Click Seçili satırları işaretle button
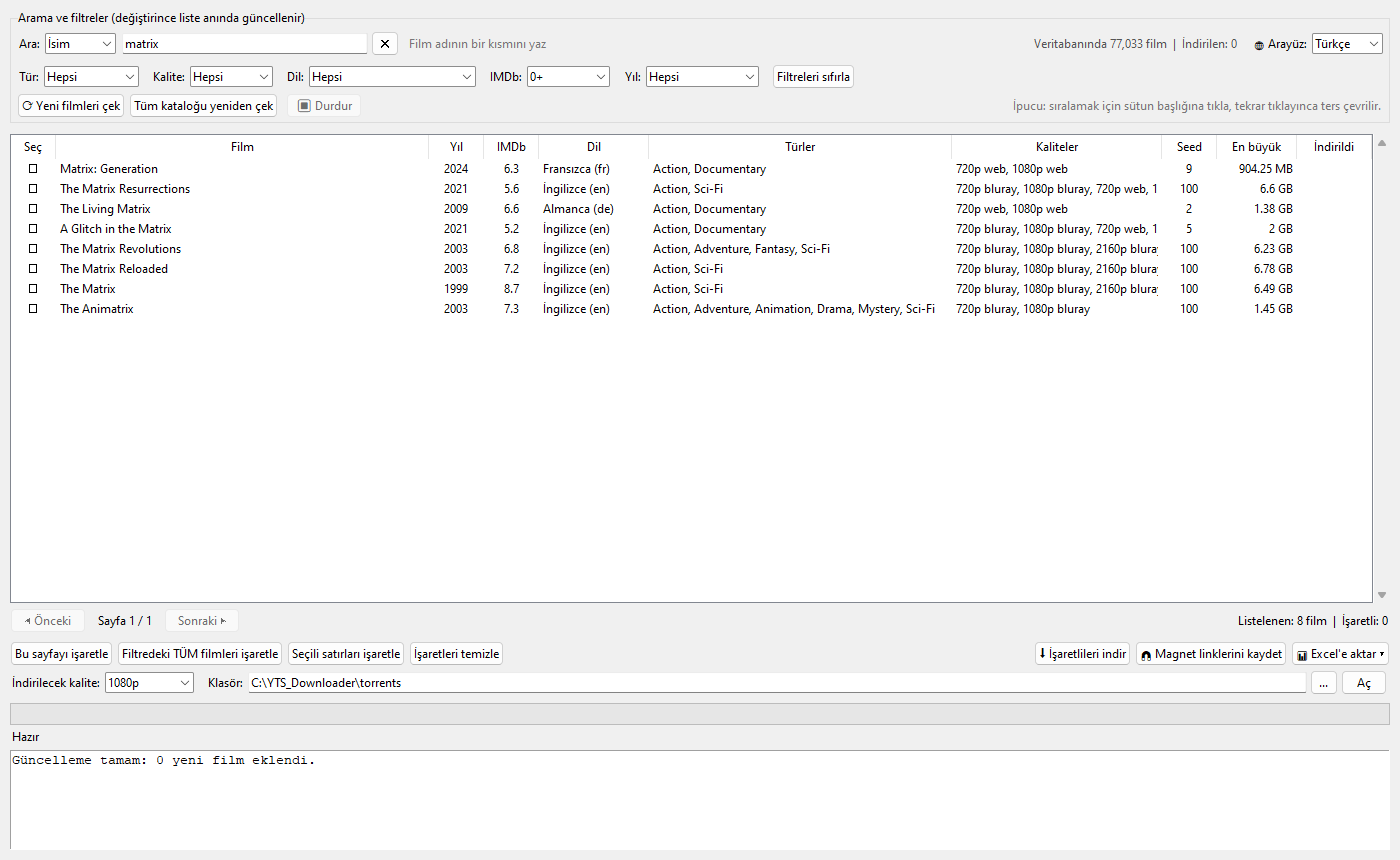 [x=346, y=654]
